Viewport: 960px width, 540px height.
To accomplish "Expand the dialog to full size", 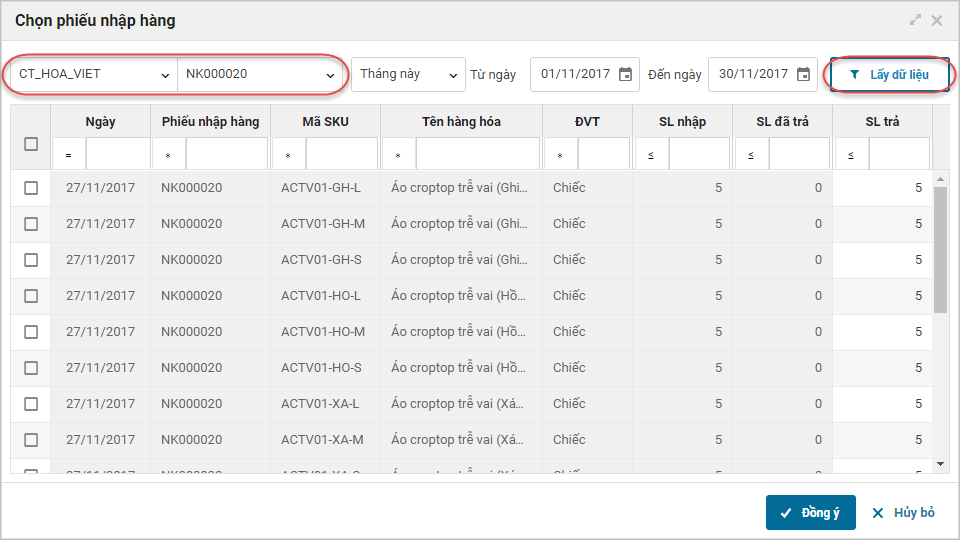I will [915, 20].
